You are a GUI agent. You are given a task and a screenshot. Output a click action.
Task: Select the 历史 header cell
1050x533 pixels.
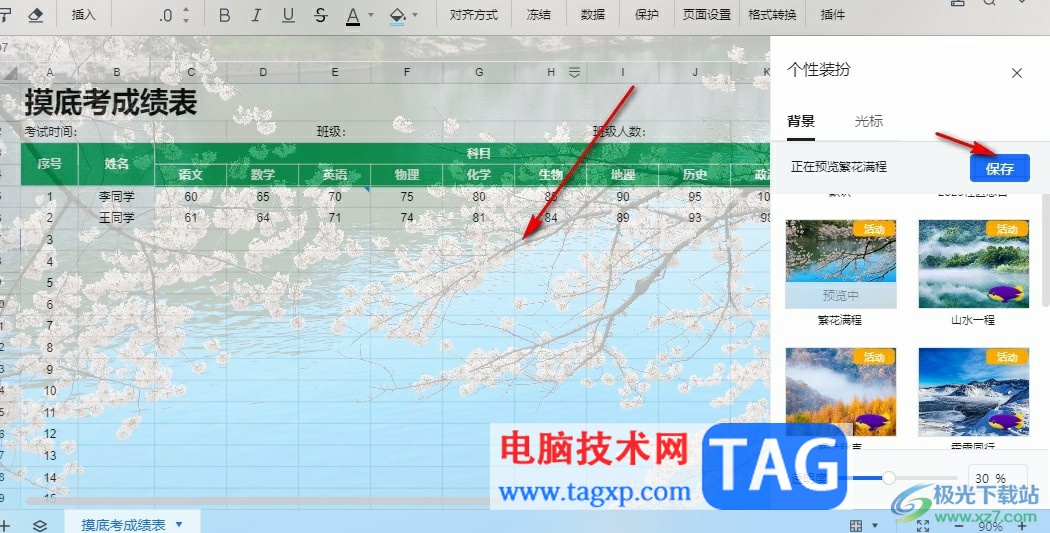[694, 175]
